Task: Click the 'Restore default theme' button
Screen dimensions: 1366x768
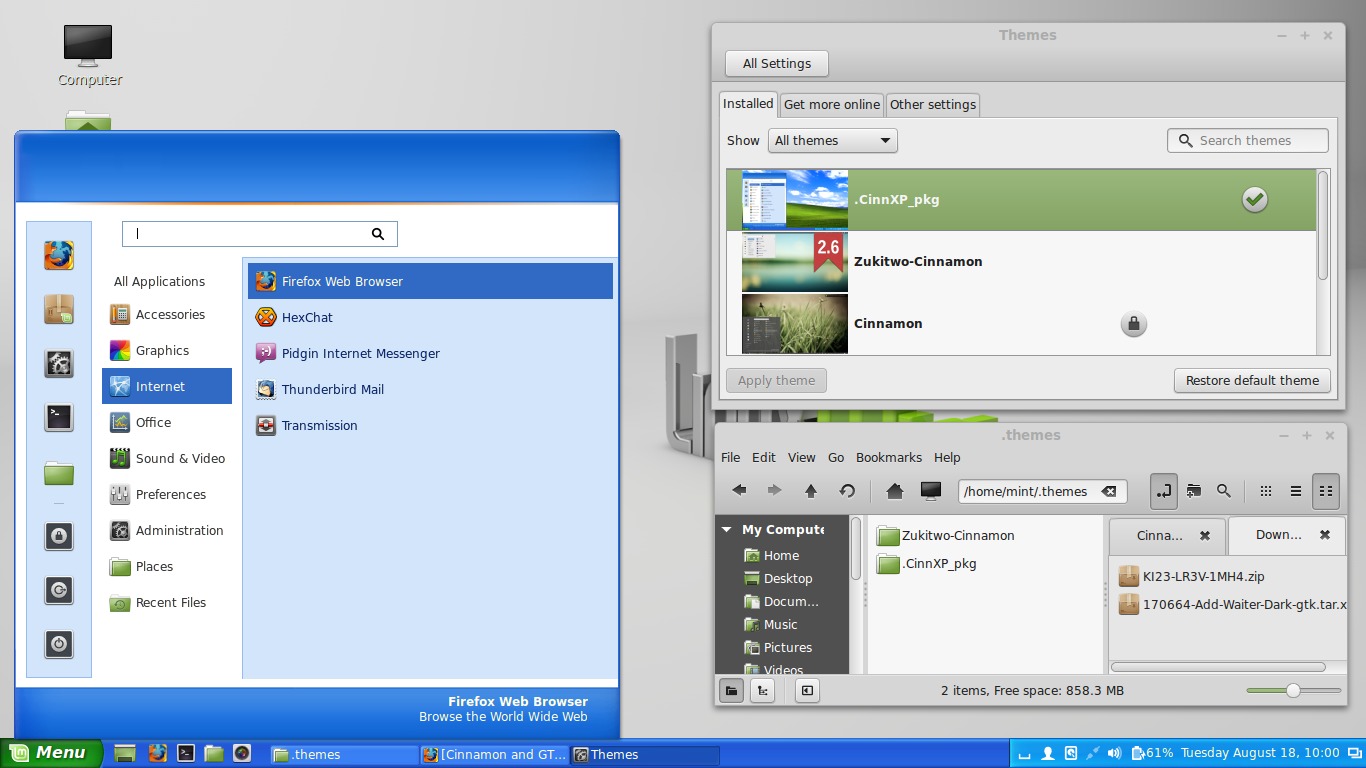Action: [x=1252, y=380]
